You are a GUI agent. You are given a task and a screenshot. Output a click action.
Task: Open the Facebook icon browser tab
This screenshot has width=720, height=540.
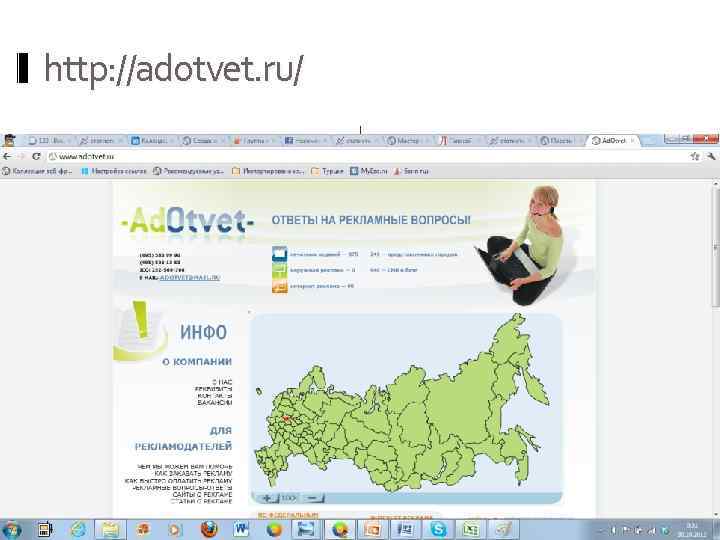(305, 141)
